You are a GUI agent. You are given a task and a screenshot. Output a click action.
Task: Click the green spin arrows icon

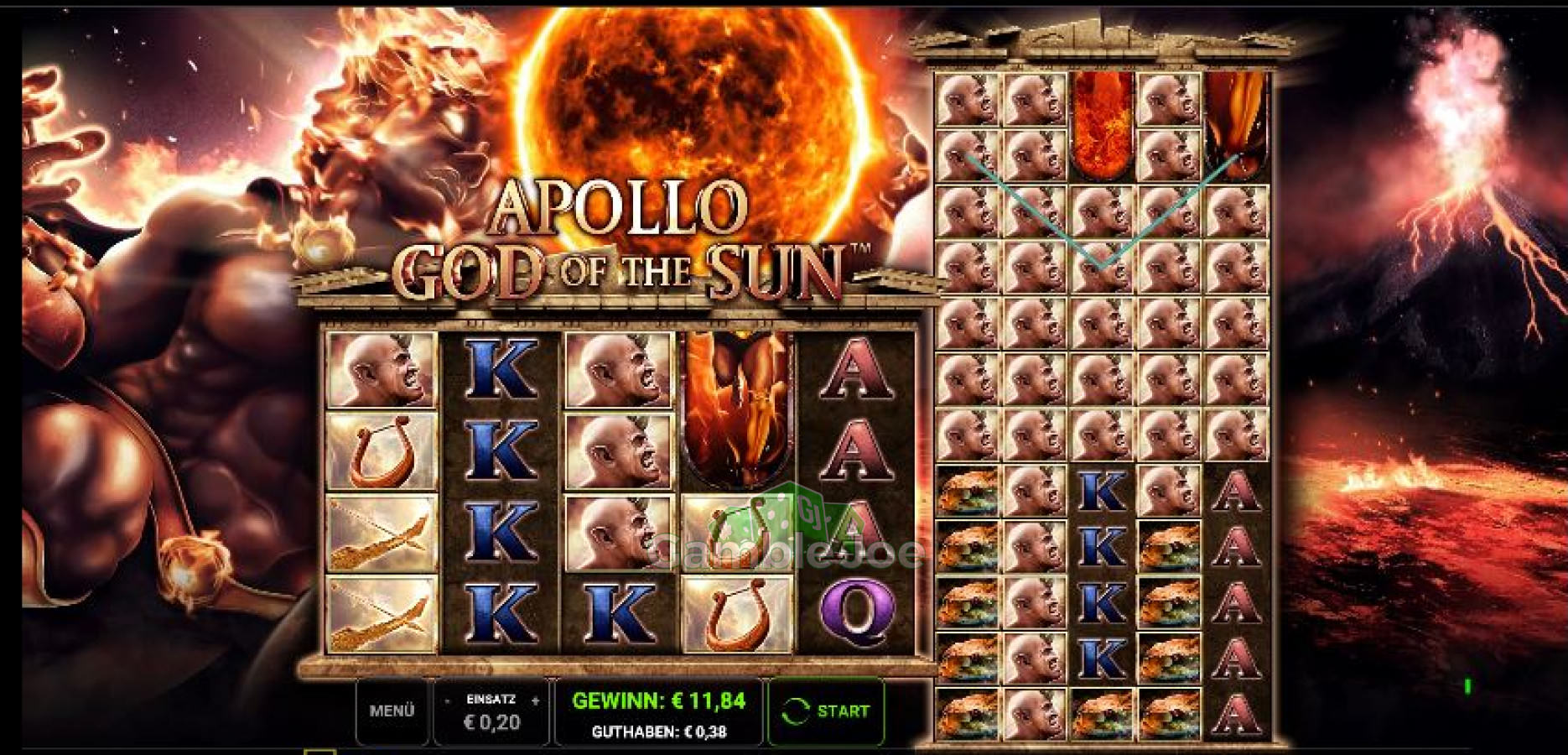(794, 711)
